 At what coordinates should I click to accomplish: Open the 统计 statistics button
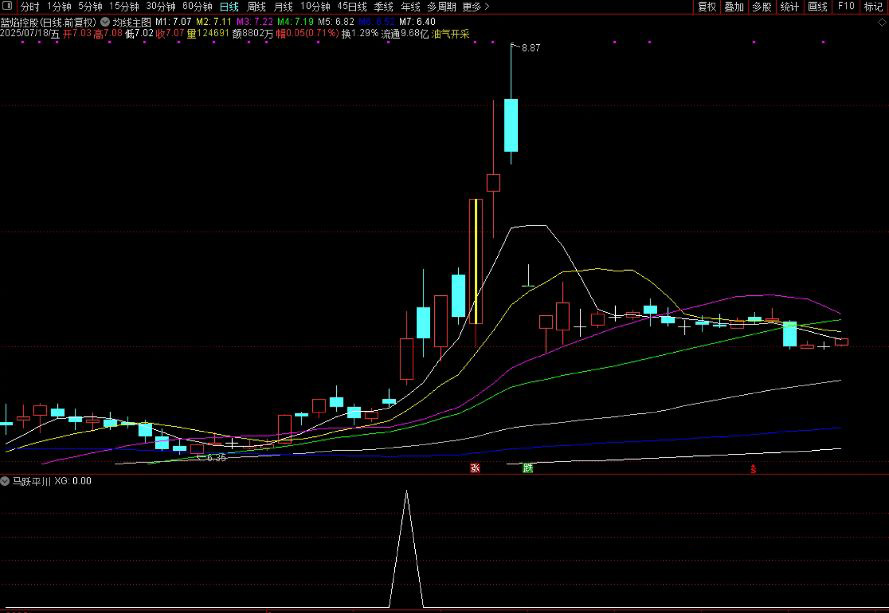[x=789, y=6]
